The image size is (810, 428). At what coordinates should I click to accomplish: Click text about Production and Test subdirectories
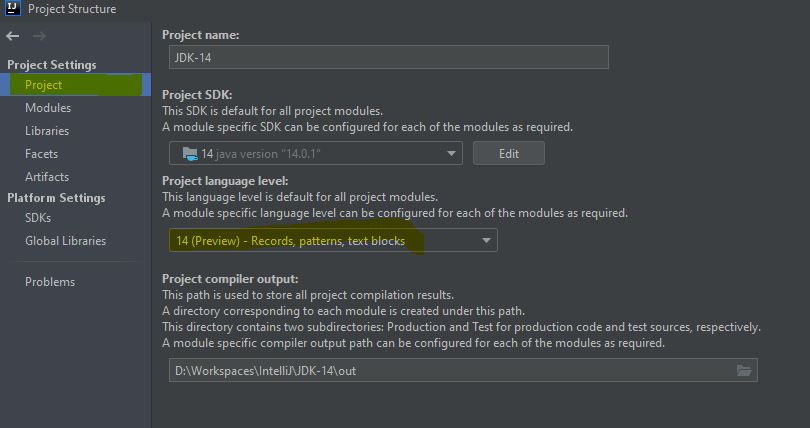(x=461, y=327)
